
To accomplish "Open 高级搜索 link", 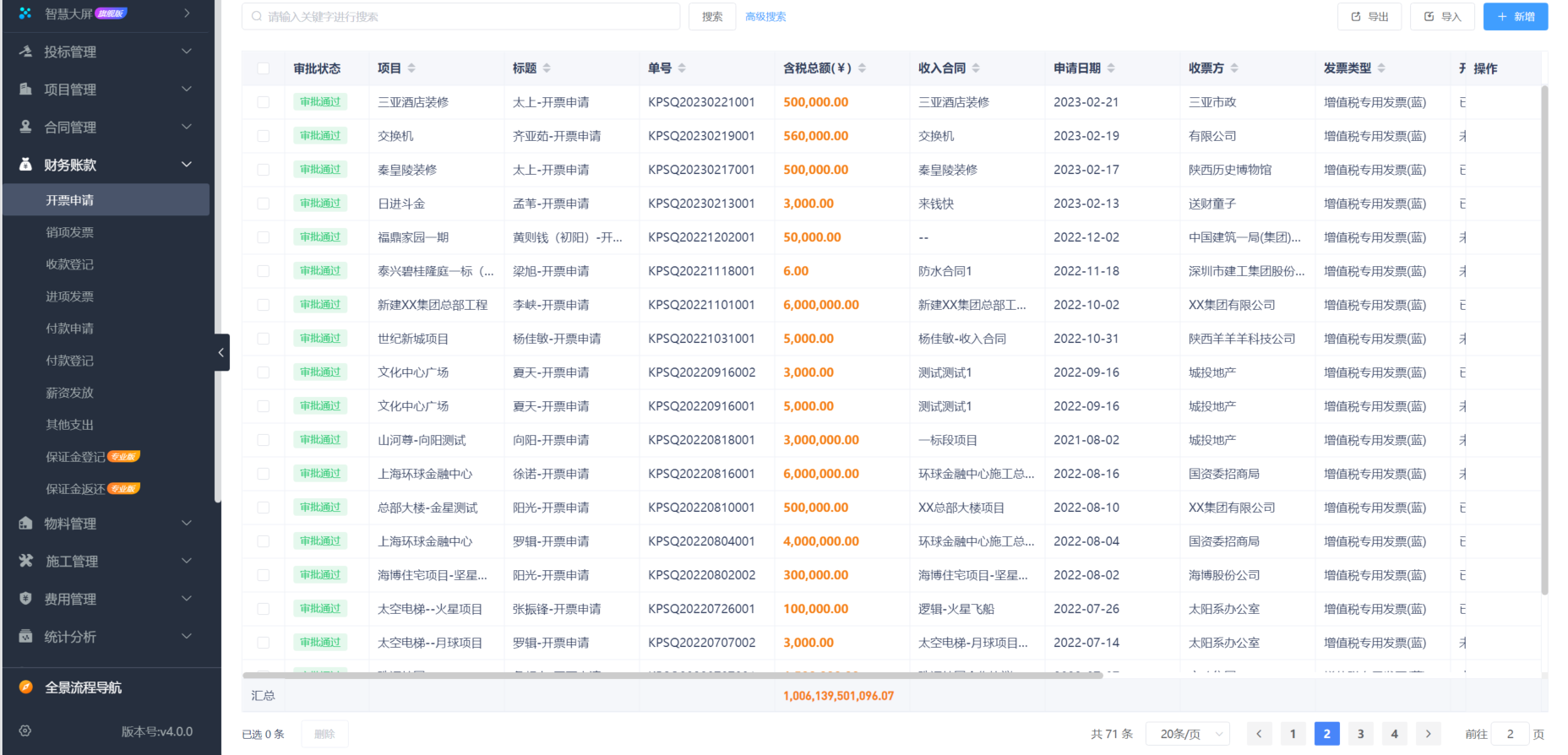I will [765, 17].
